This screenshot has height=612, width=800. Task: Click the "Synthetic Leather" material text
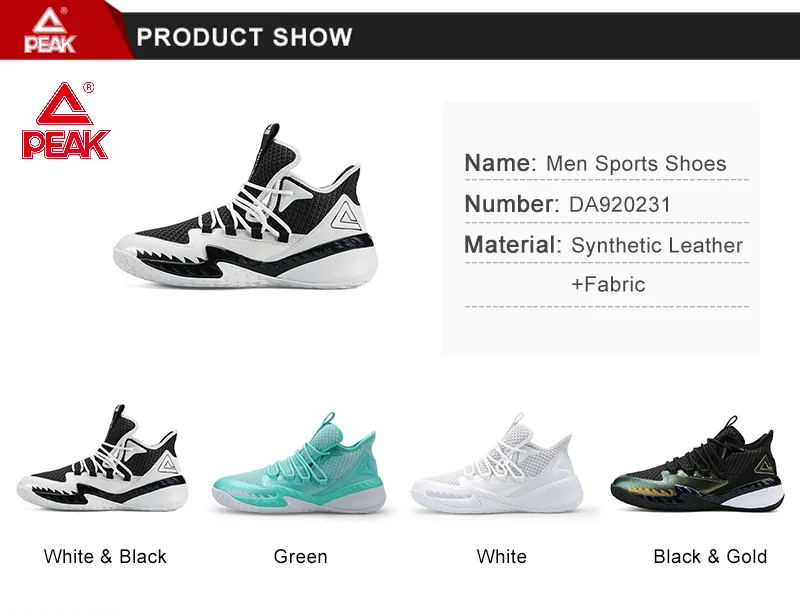[657, 245]
